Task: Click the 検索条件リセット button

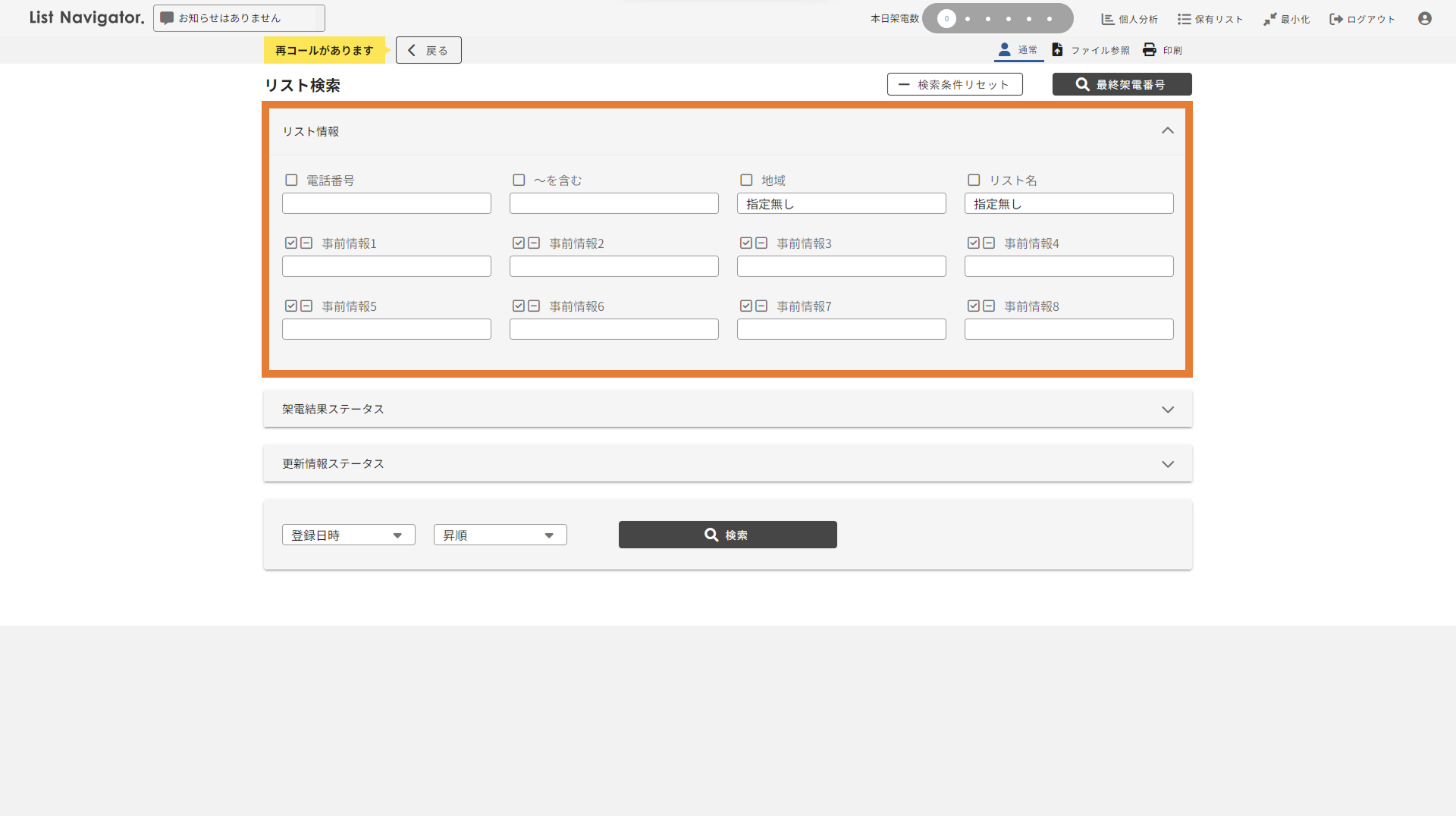Action: pos(954,85)
